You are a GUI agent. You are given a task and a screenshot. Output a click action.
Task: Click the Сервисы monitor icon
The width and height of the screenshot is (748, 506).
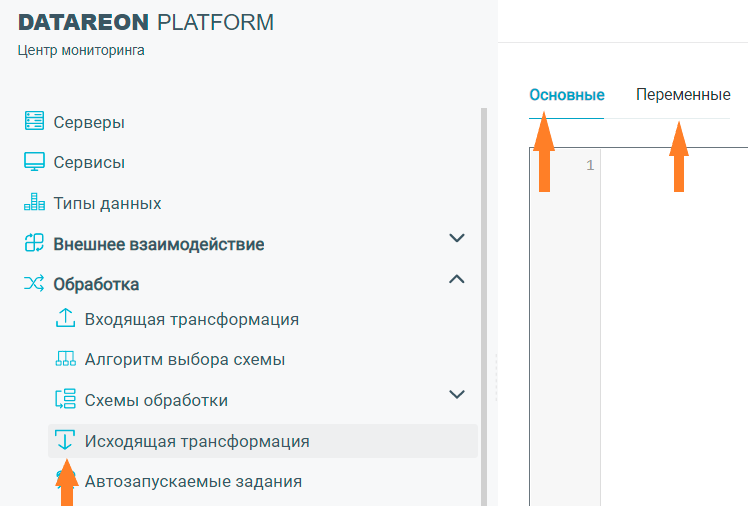point(35,162)
